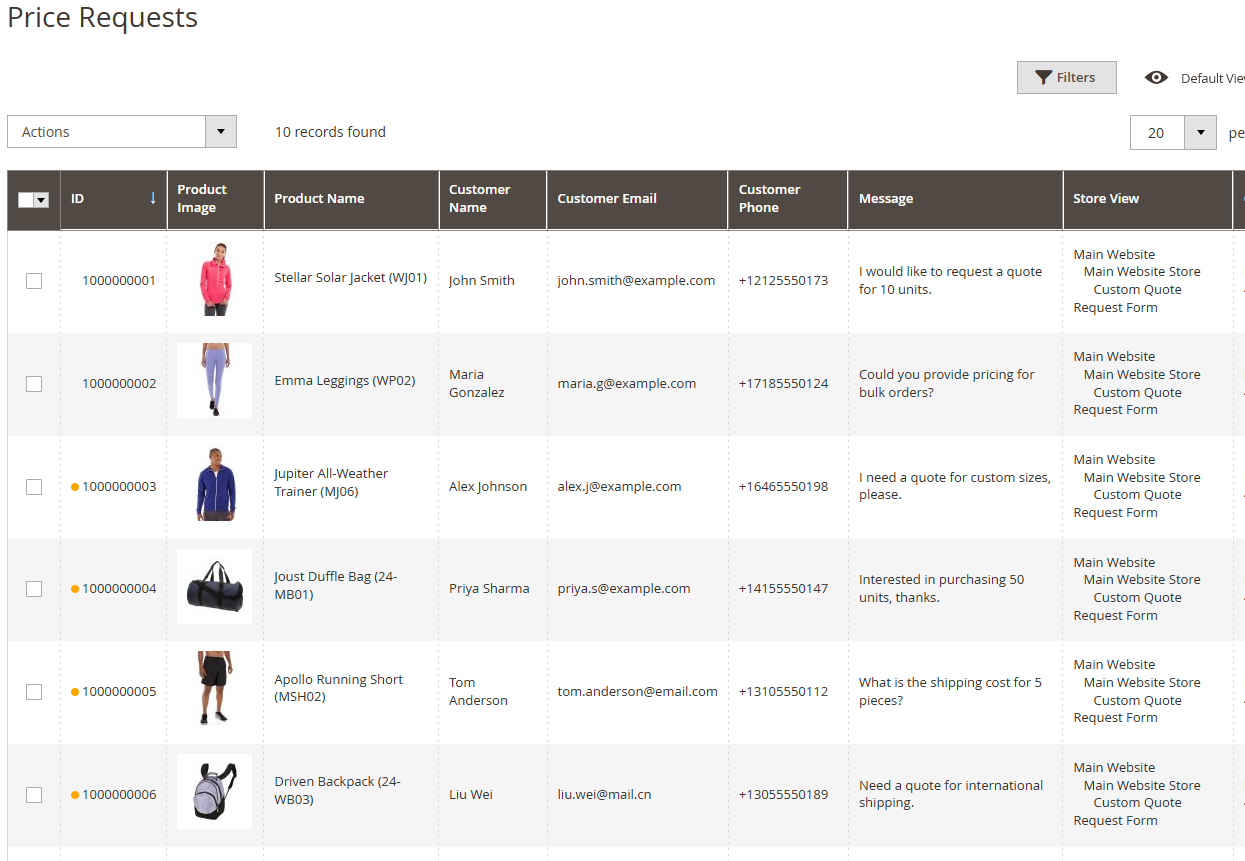Check the checkbox for request 1000000001
Viewport: 1245px width, 861px height.
click(33, 281)
